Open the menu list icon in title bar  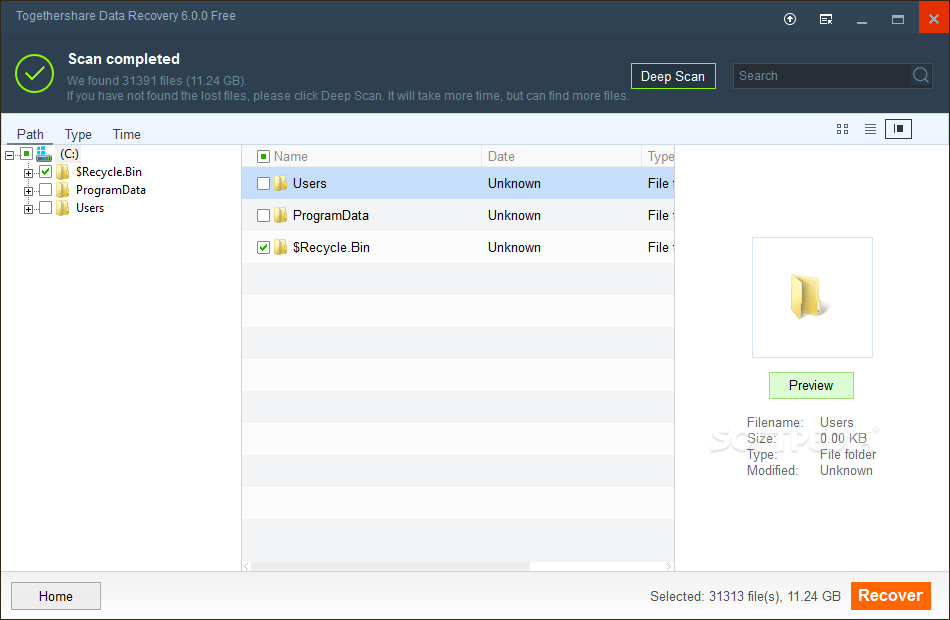point(826,19)
